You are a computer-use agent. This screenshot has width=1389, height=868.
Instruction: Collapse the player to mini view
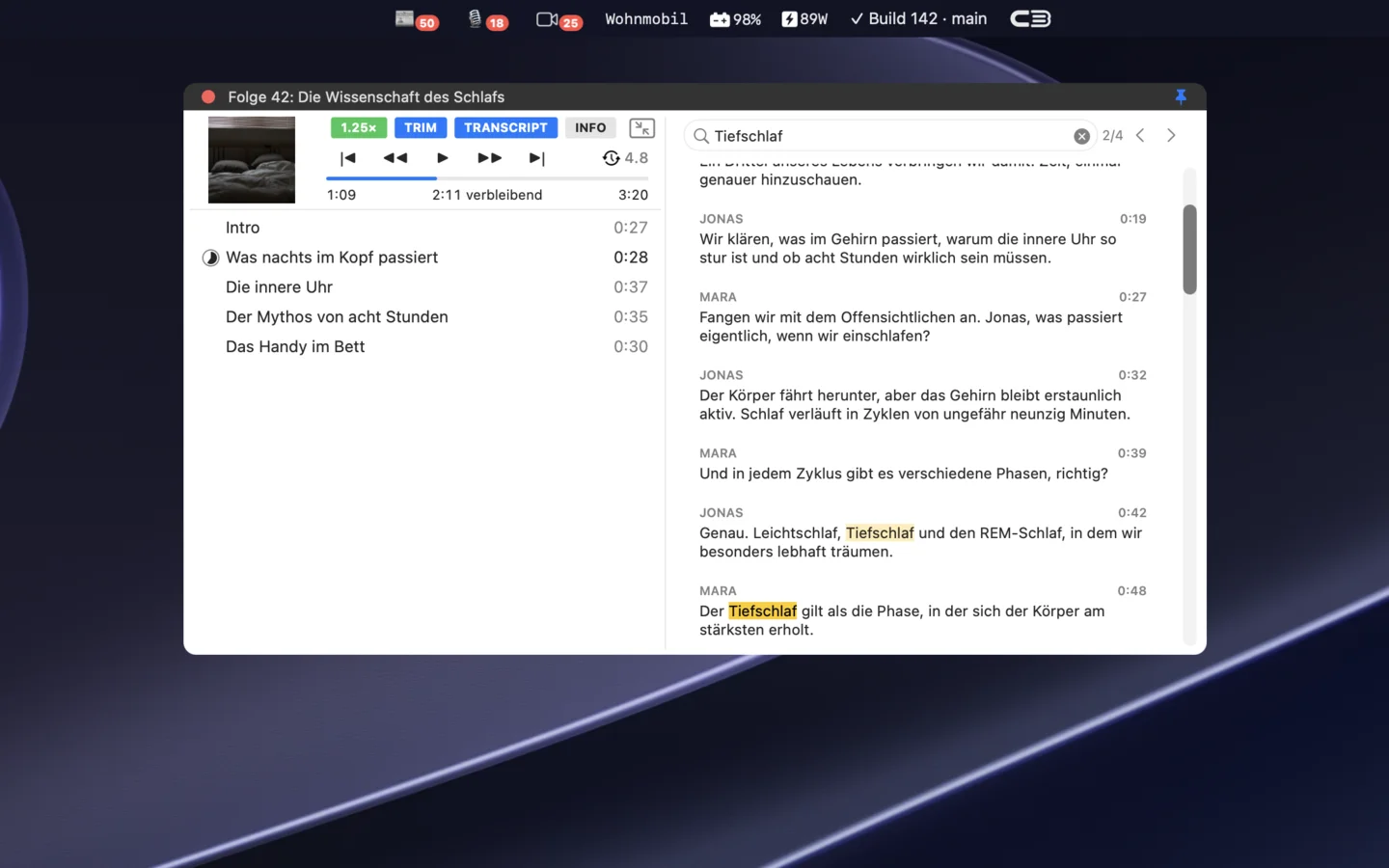click(x=641, y=127)
